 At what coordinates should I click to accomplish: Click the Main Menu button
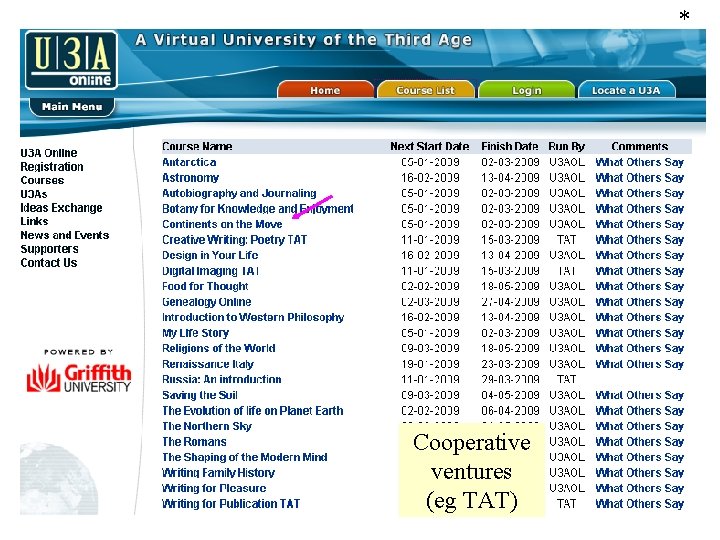pyautogui.click(x=72, y=107)
